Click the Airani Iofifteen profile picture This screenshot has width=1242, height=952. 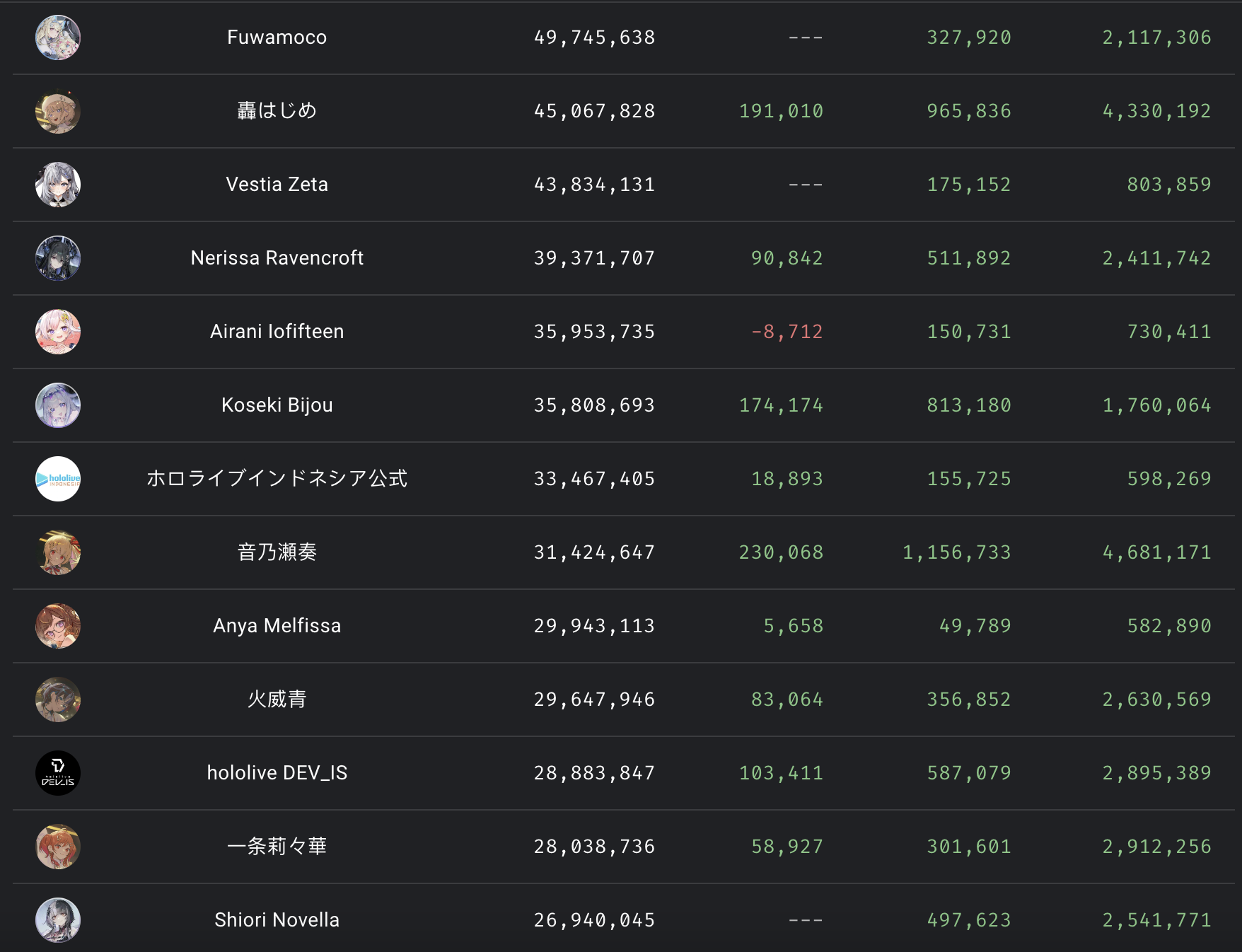click(58, 332)
